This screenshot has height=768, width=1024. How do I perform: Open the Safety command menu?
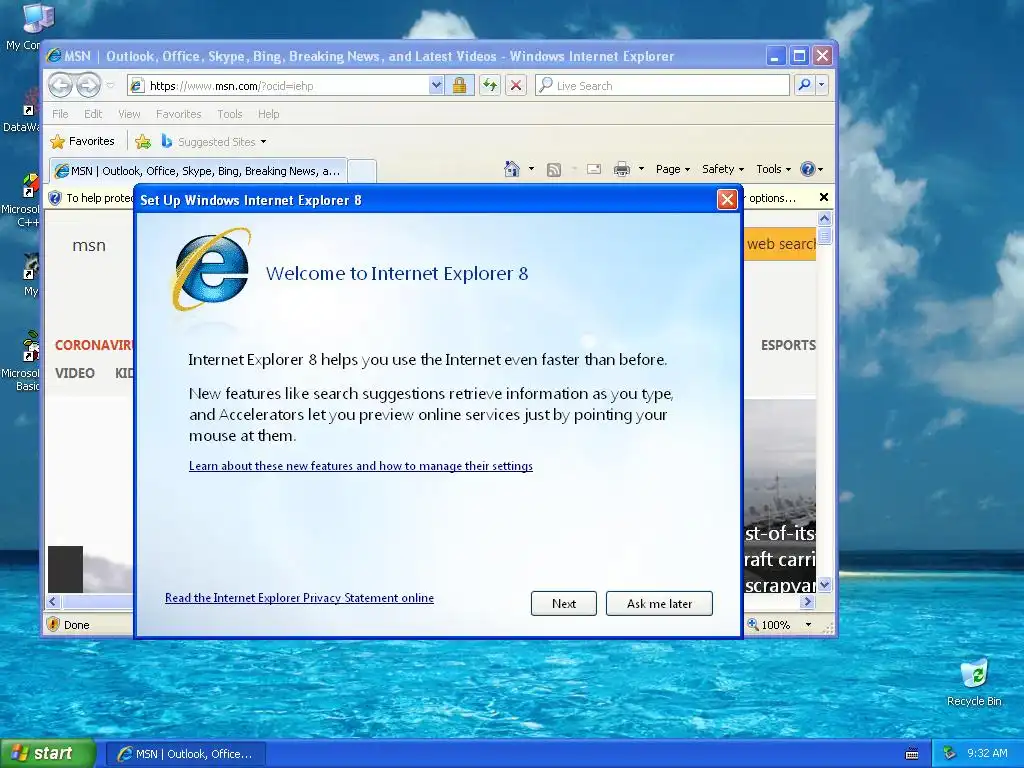point(722,169)
